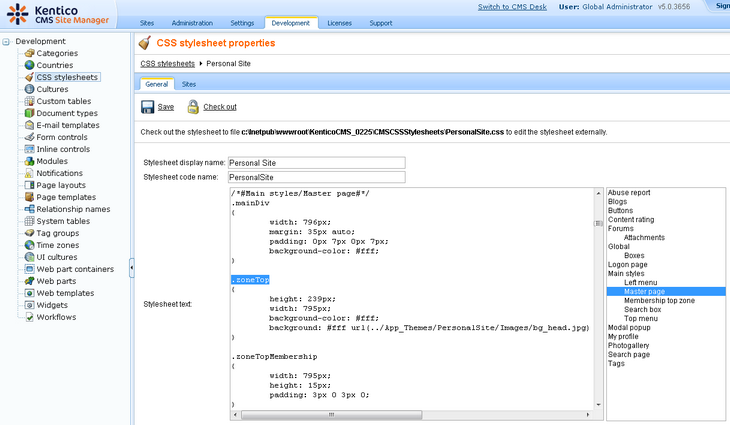Click the Web part containers icon

[x=29, y=269]
